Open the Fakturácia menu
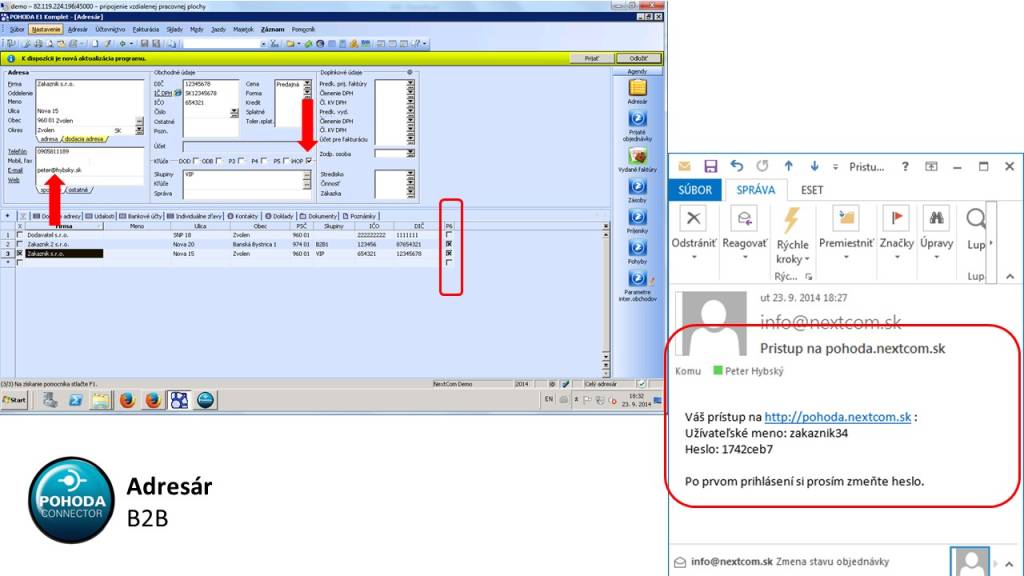Viewport: 1024px width, 576px height. coord(146,29)
